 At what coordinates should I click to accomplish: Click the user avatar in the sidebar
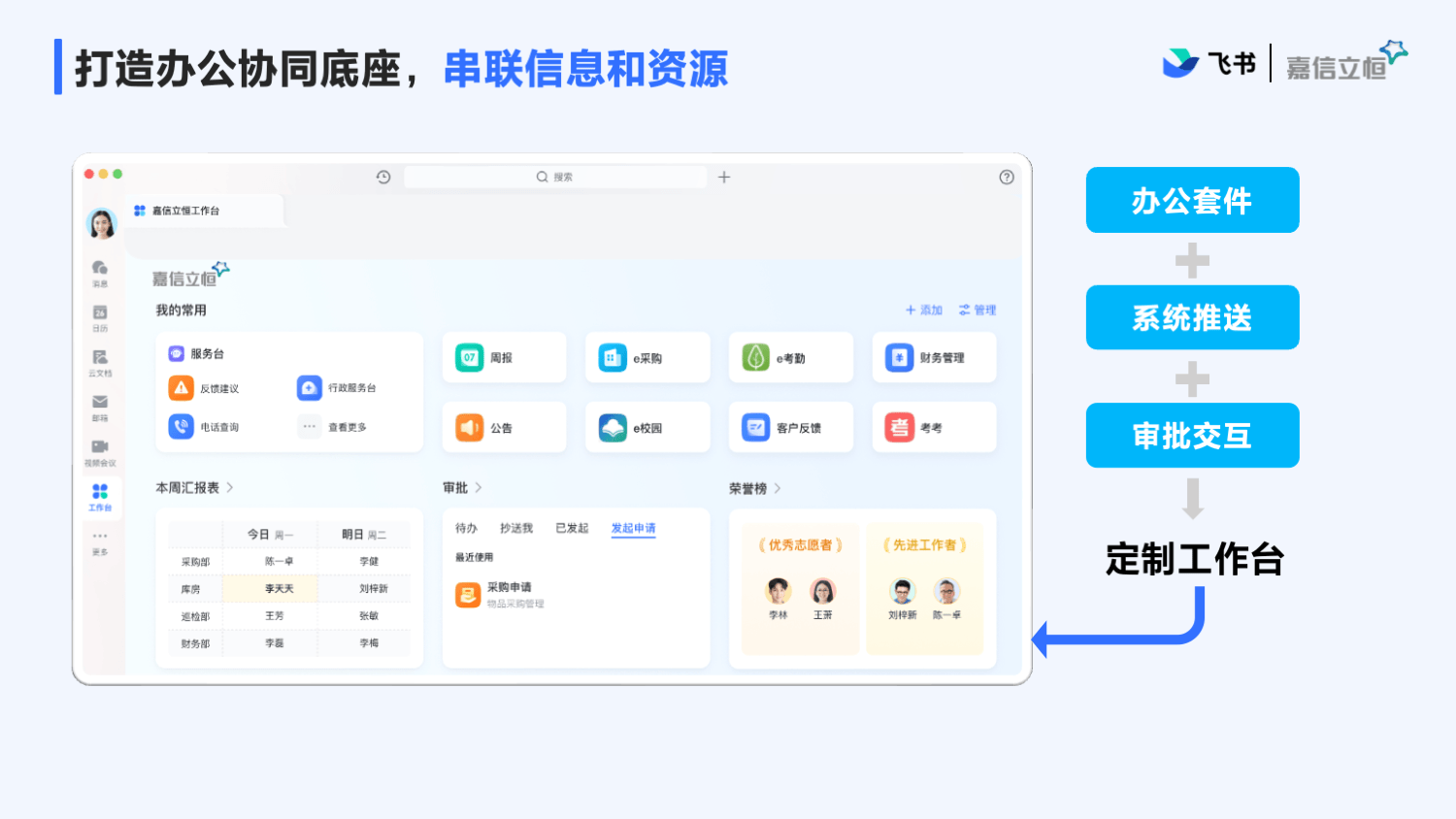(102, 224)
